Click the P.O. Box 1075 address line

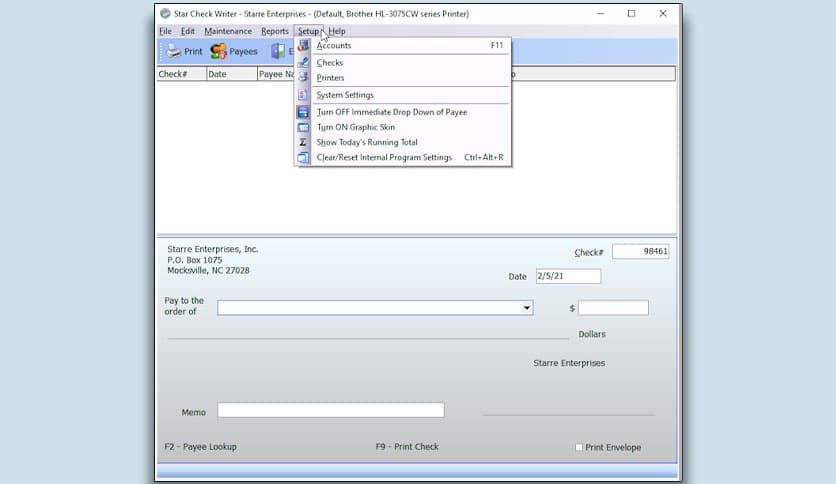(x=195, y=260)
